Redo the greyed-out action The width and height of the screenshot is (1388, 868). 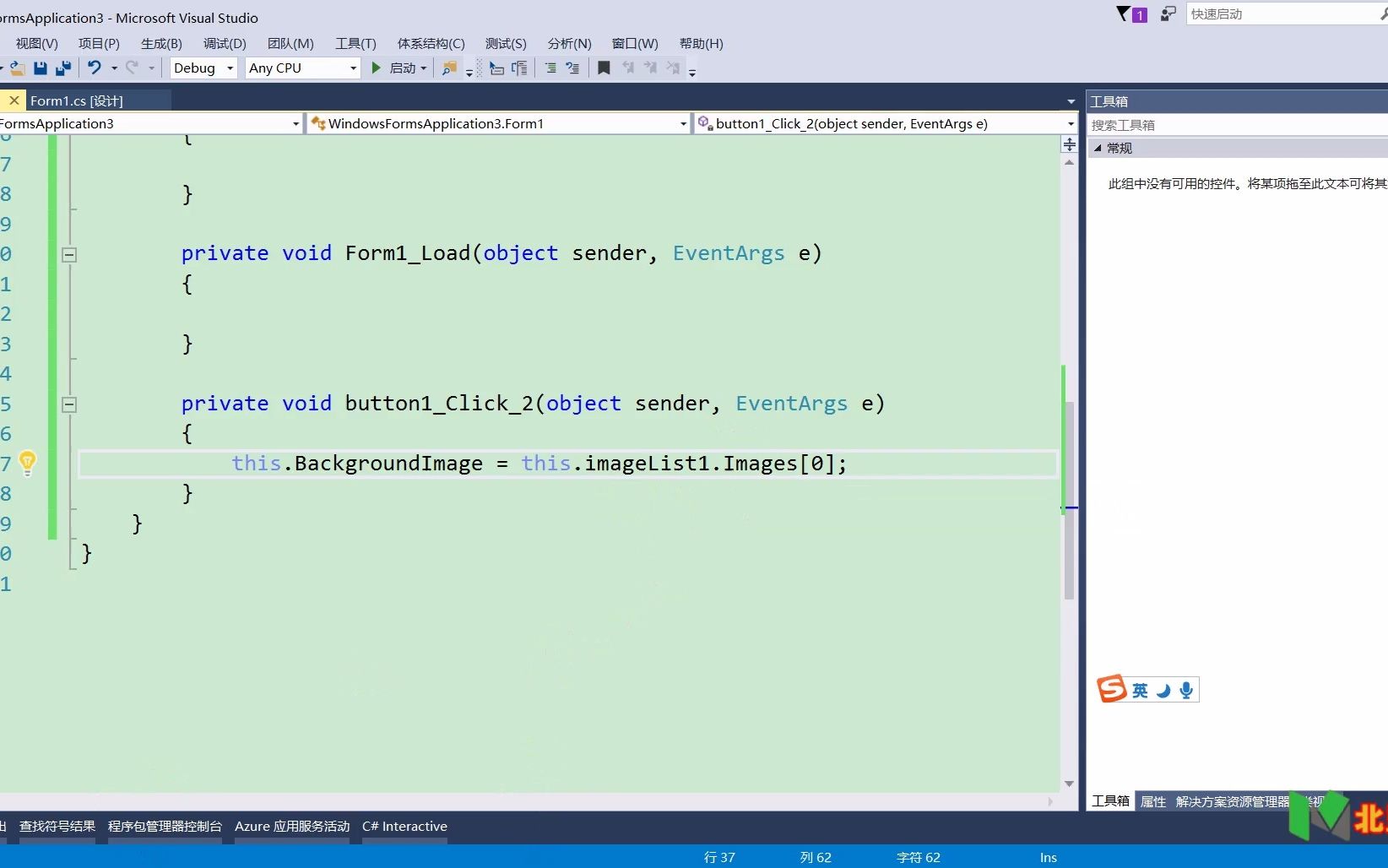tap(132, 68)
